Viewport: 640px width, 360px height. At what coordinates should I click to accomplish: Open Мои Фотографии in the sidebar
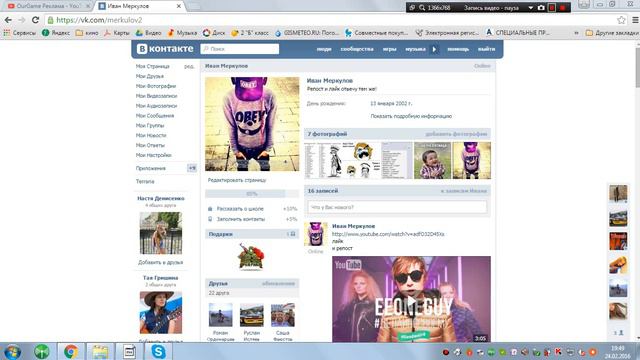(156, 86)
